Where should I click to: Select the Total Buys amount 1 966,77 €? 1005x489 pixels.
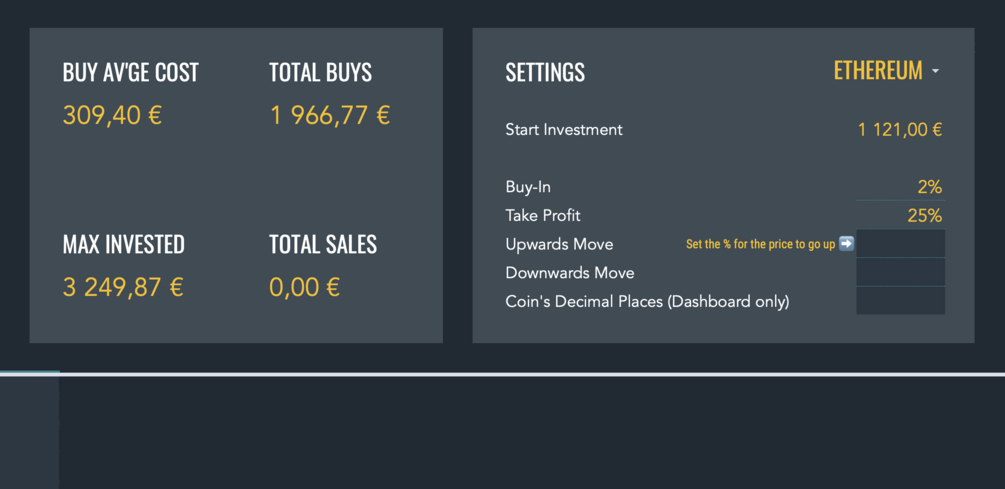[329, 115]
